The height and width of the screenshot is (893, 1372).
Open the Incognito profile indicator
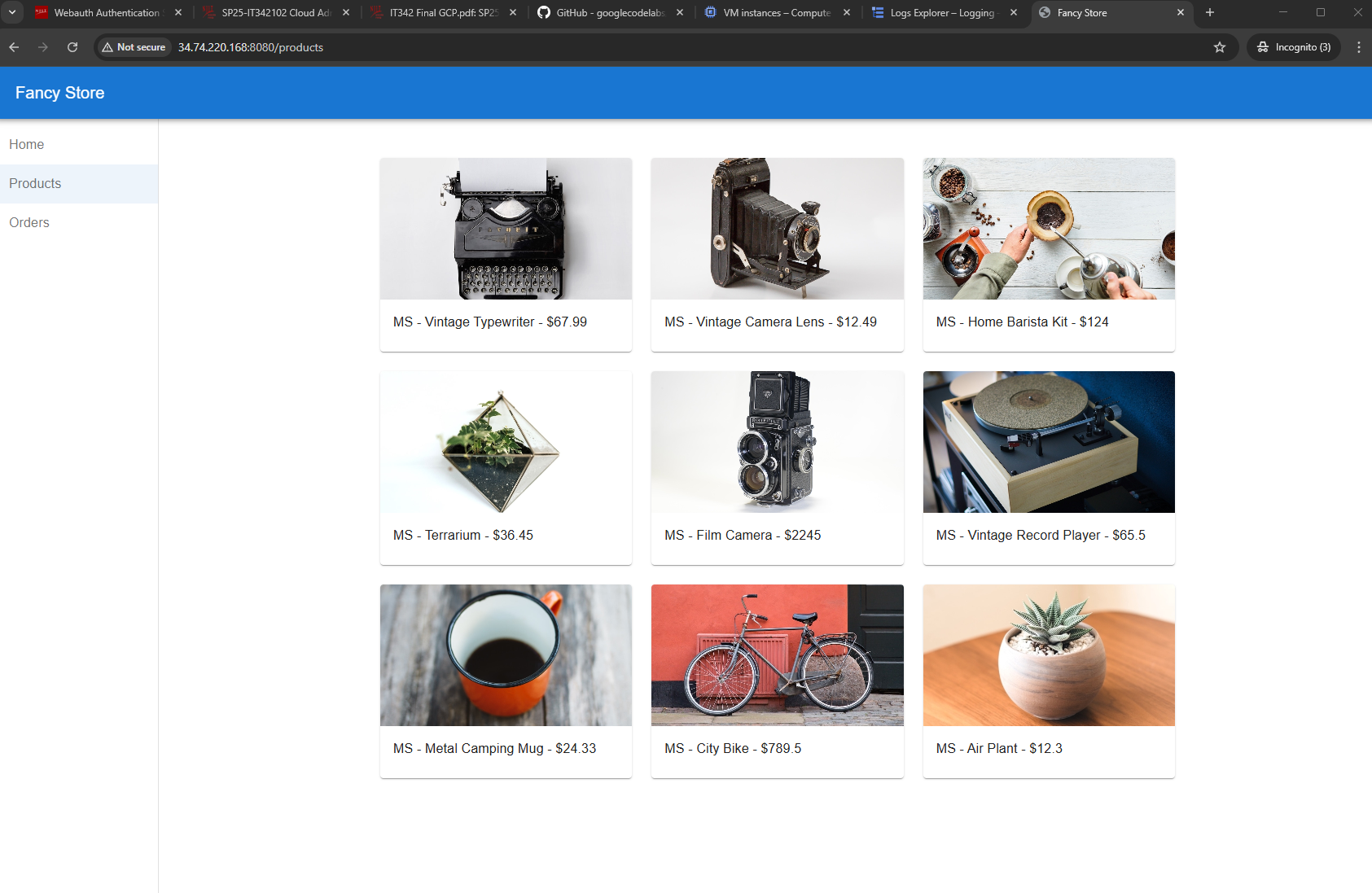coord(1293,47)
